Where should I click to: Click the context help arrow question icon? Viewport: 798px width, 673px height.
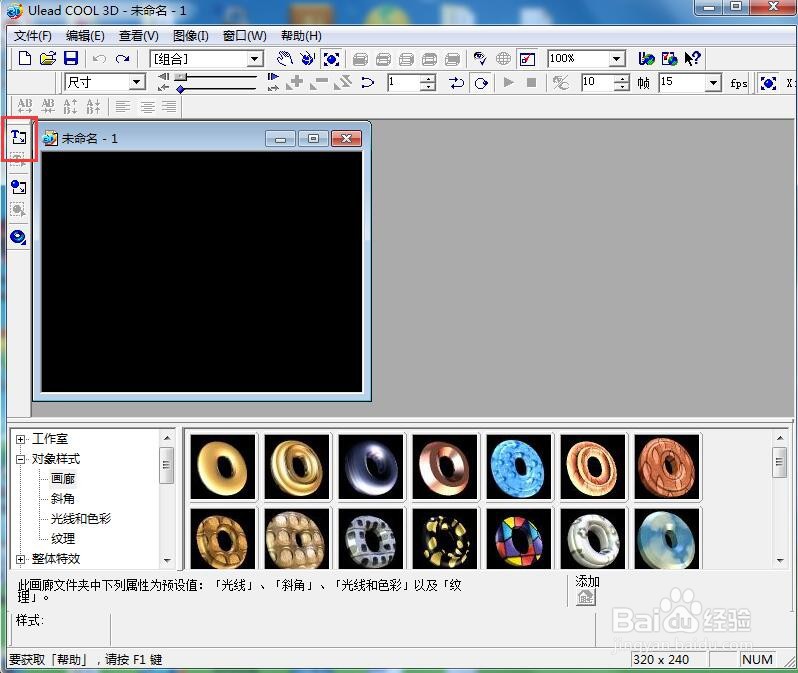point(693,59)
